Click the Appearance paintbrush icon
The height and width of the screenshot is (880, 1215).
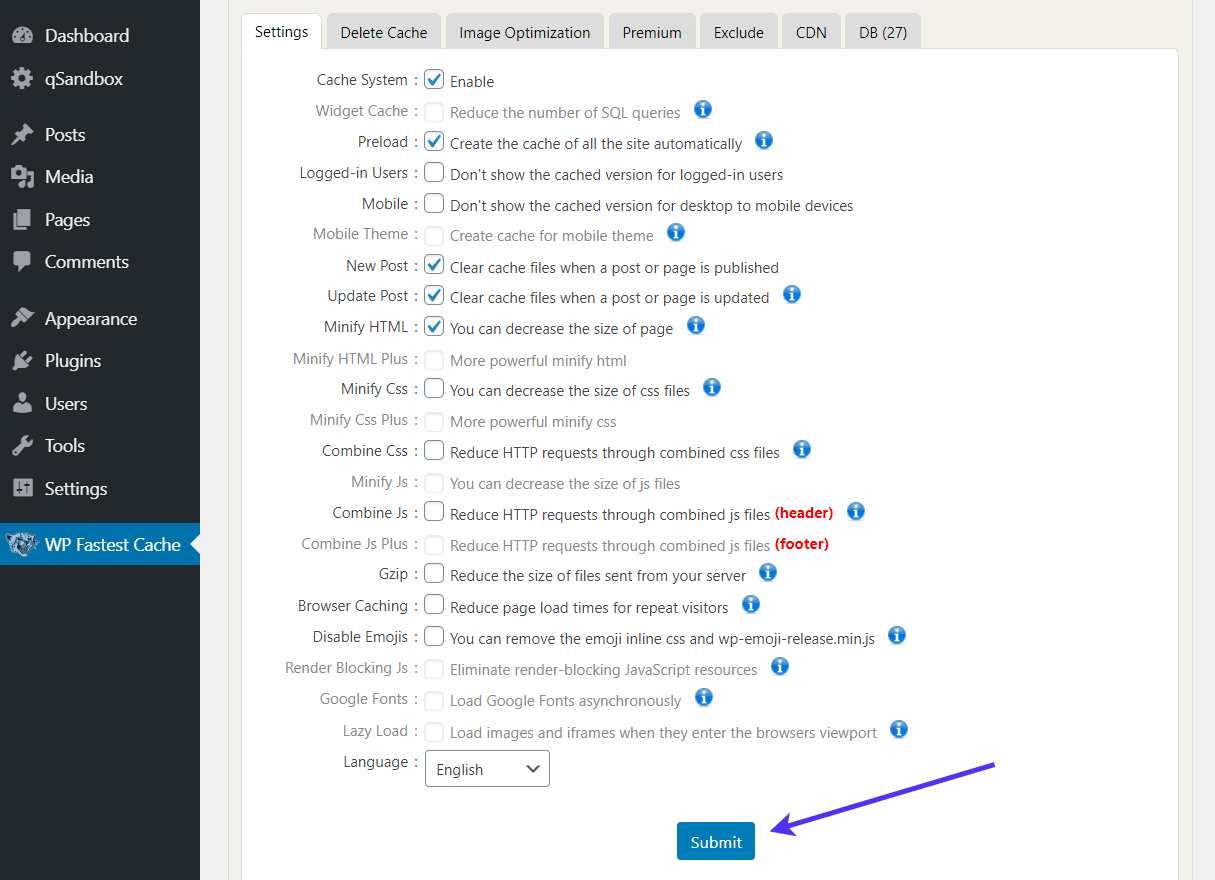[22, 317]
